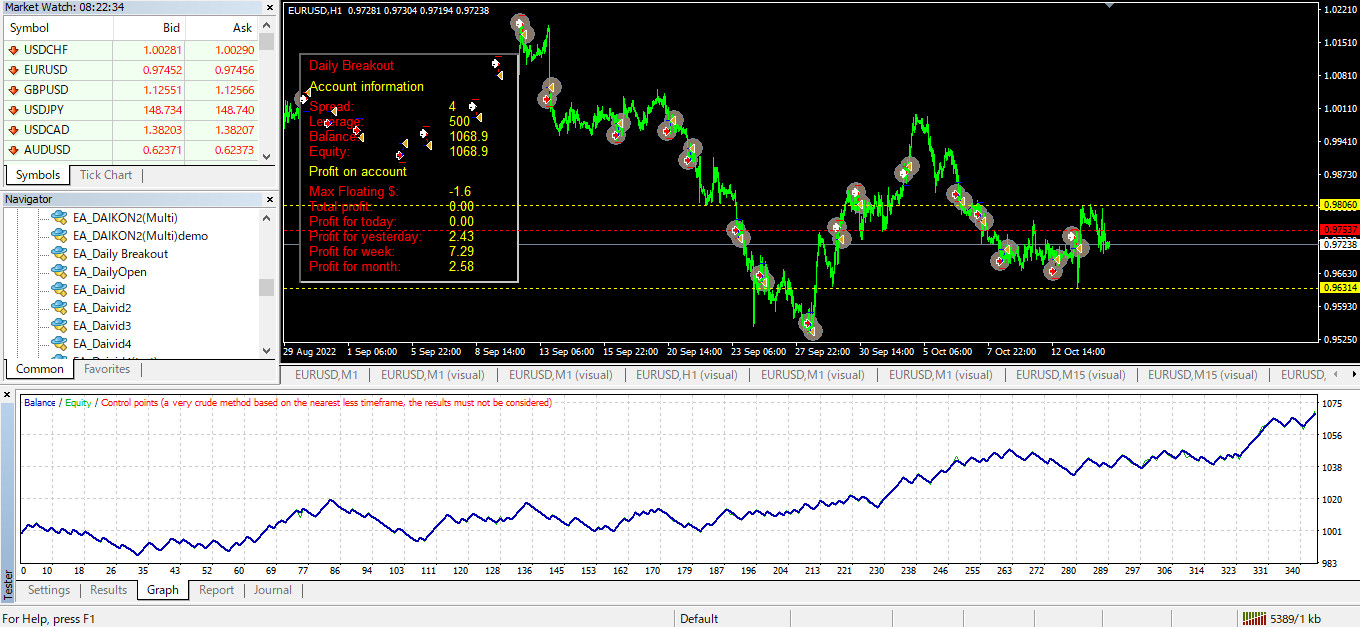Viewport: 1360px width, 627px height.
Task: Open the tester Journal tab
Action: click(272, 590)
